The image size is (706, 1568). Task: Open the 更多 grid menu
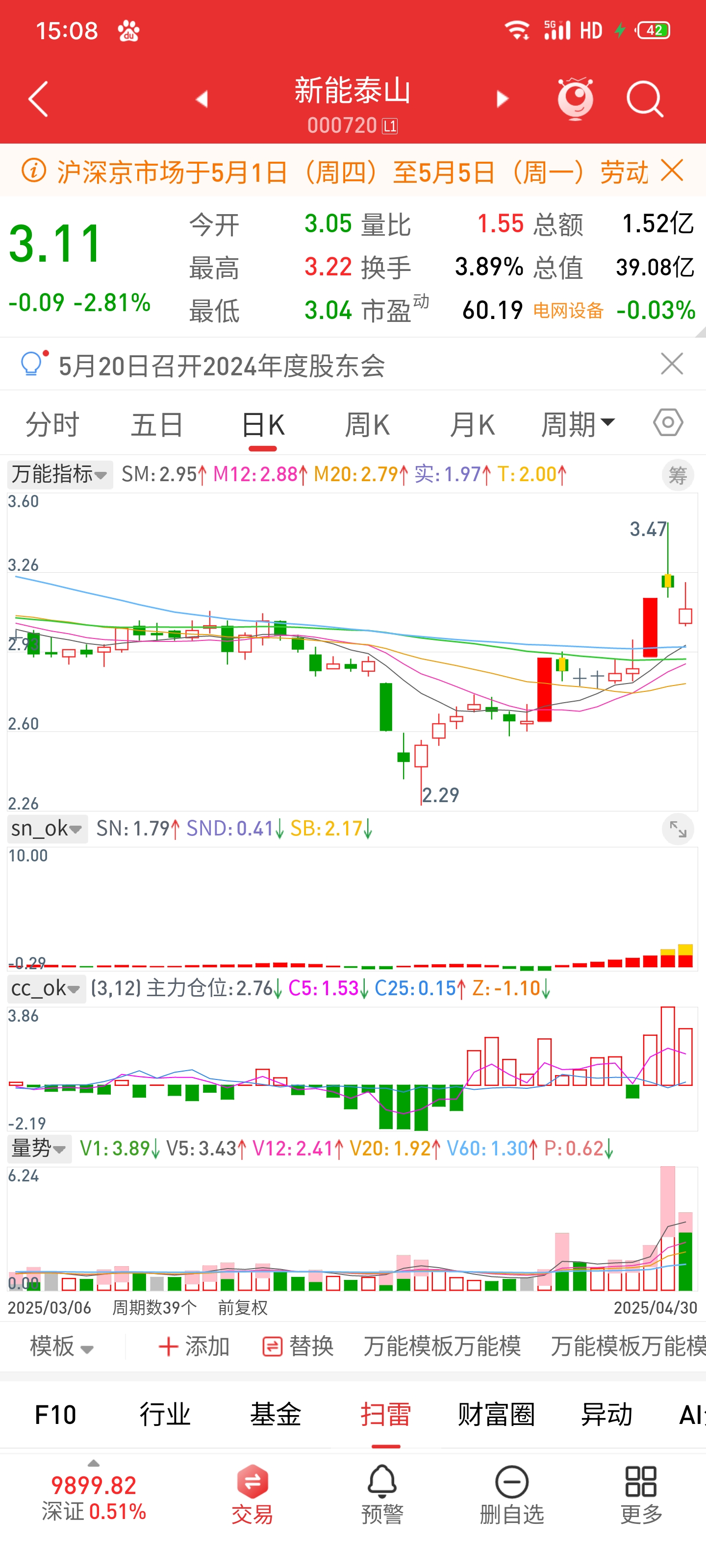coord(641,1495)
